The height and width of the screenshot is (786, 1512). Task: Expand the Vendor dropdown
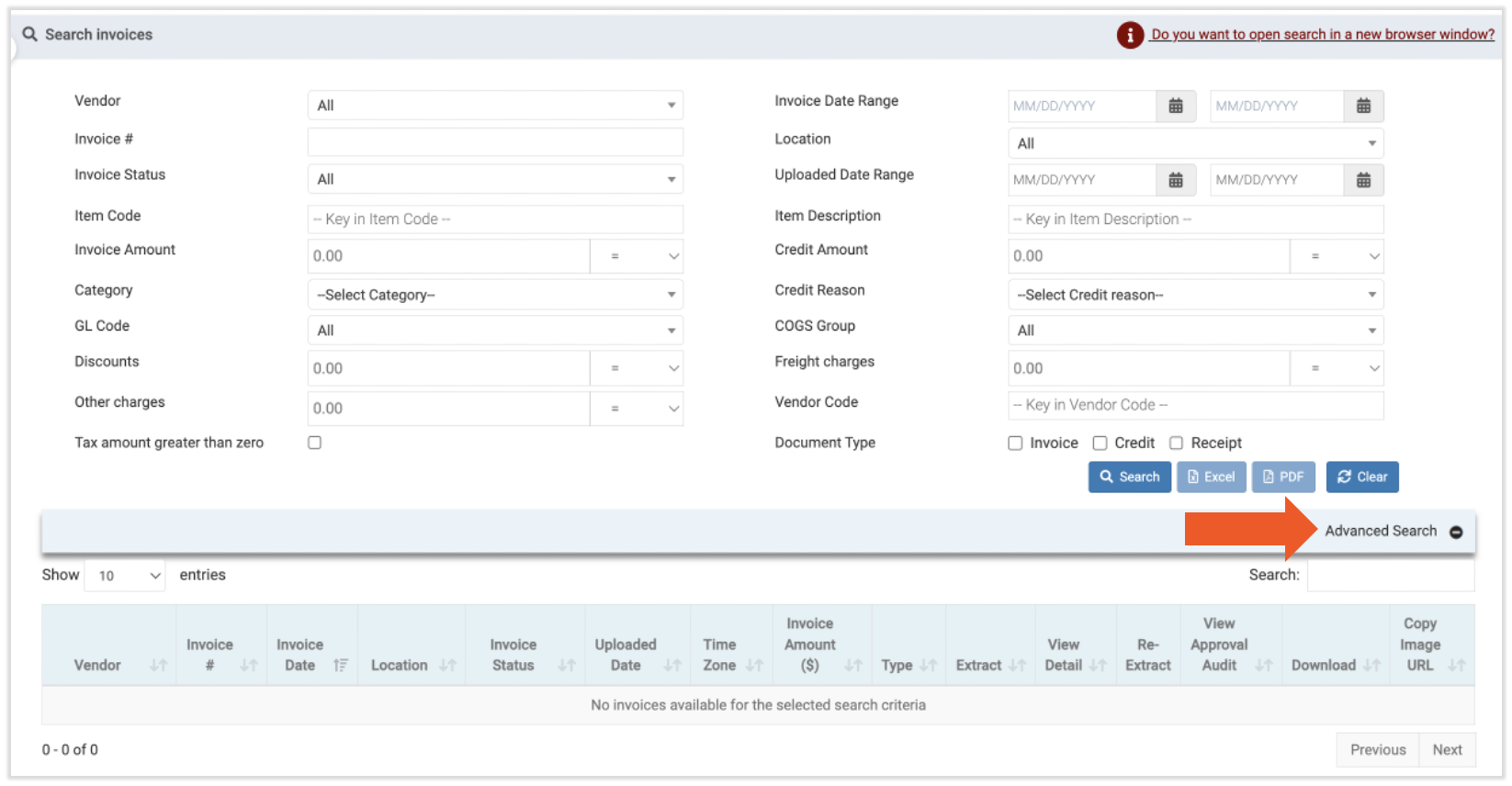(495, 106)
